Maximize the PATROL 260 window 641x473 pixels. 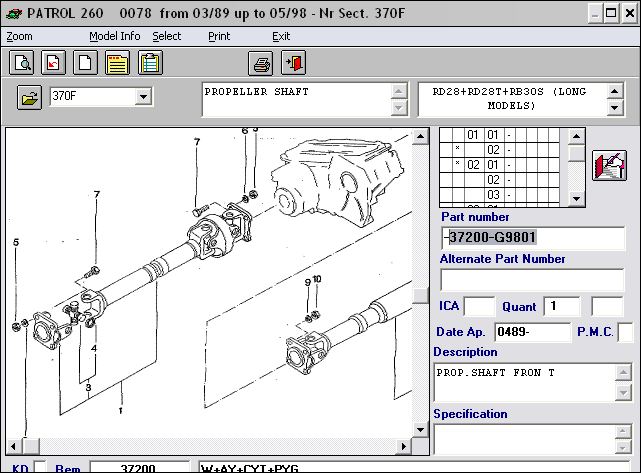(x=611, y=13)
